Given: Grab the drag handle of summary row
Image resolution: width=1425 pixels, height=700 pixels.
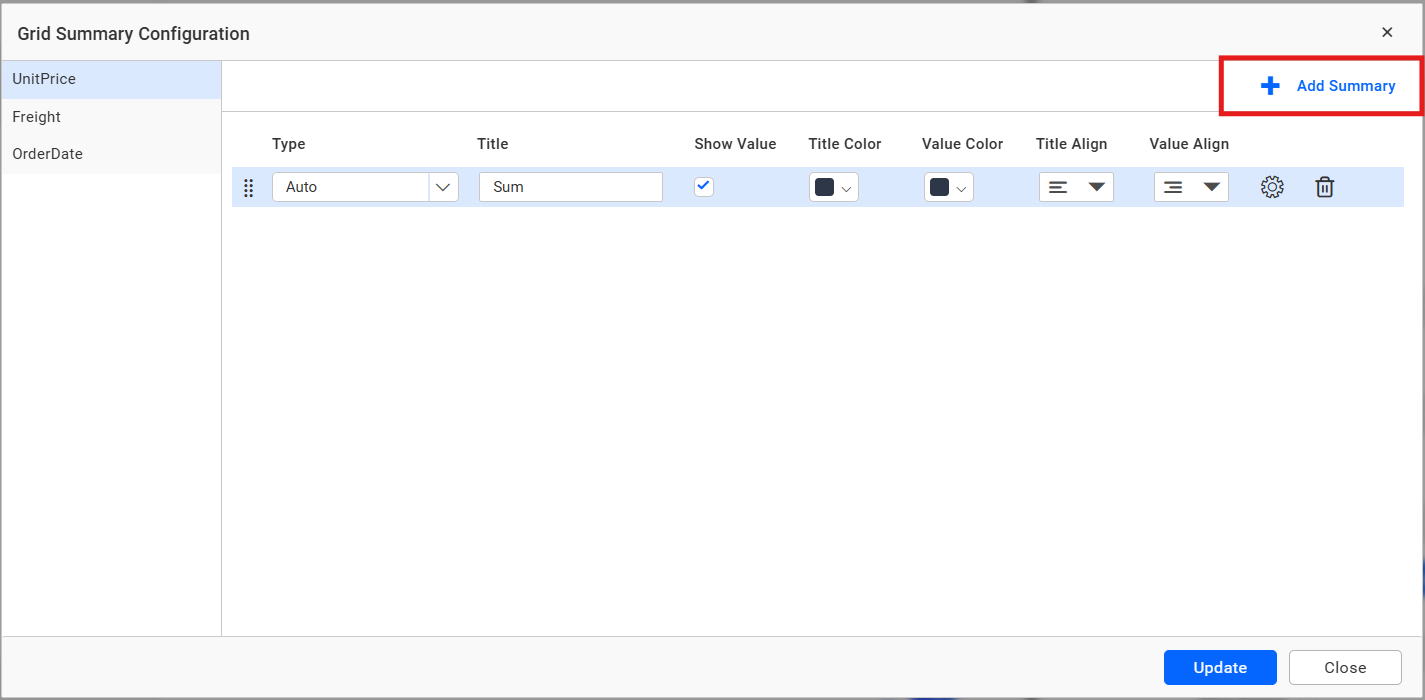Looking at the screenshot, I should point(249,188).
